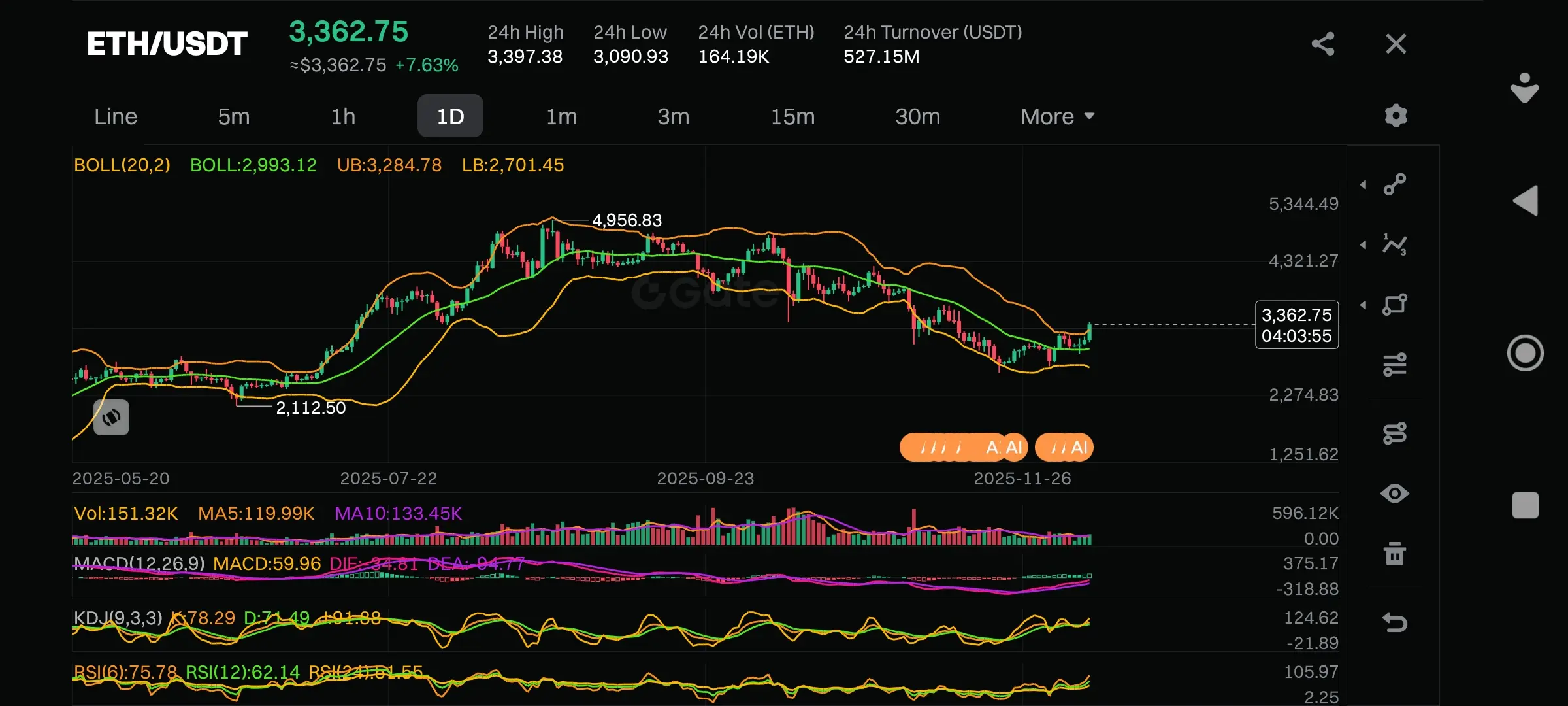Select the line segment drawing tool
This screenshot has width=1568, height=706.
coord(1395,184)
